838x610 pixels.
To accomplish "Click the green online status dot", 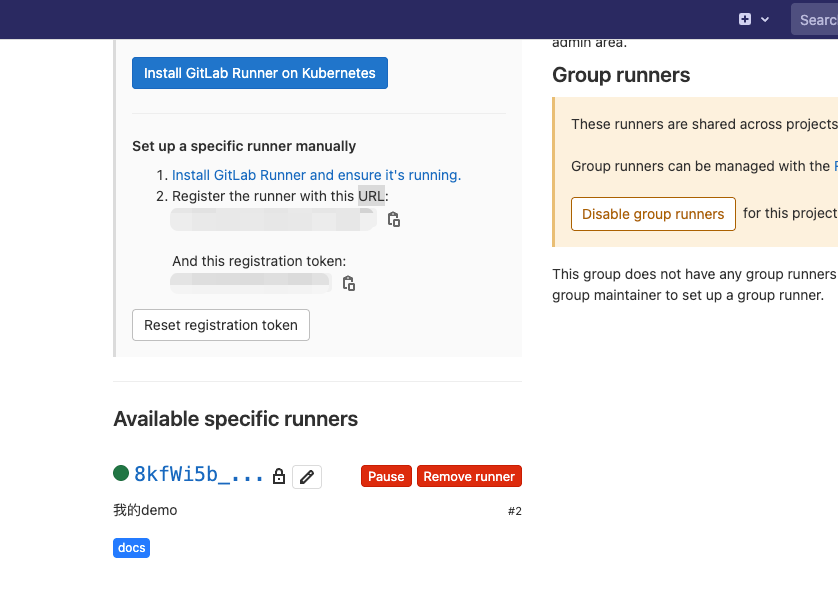I will click(121, 473).
